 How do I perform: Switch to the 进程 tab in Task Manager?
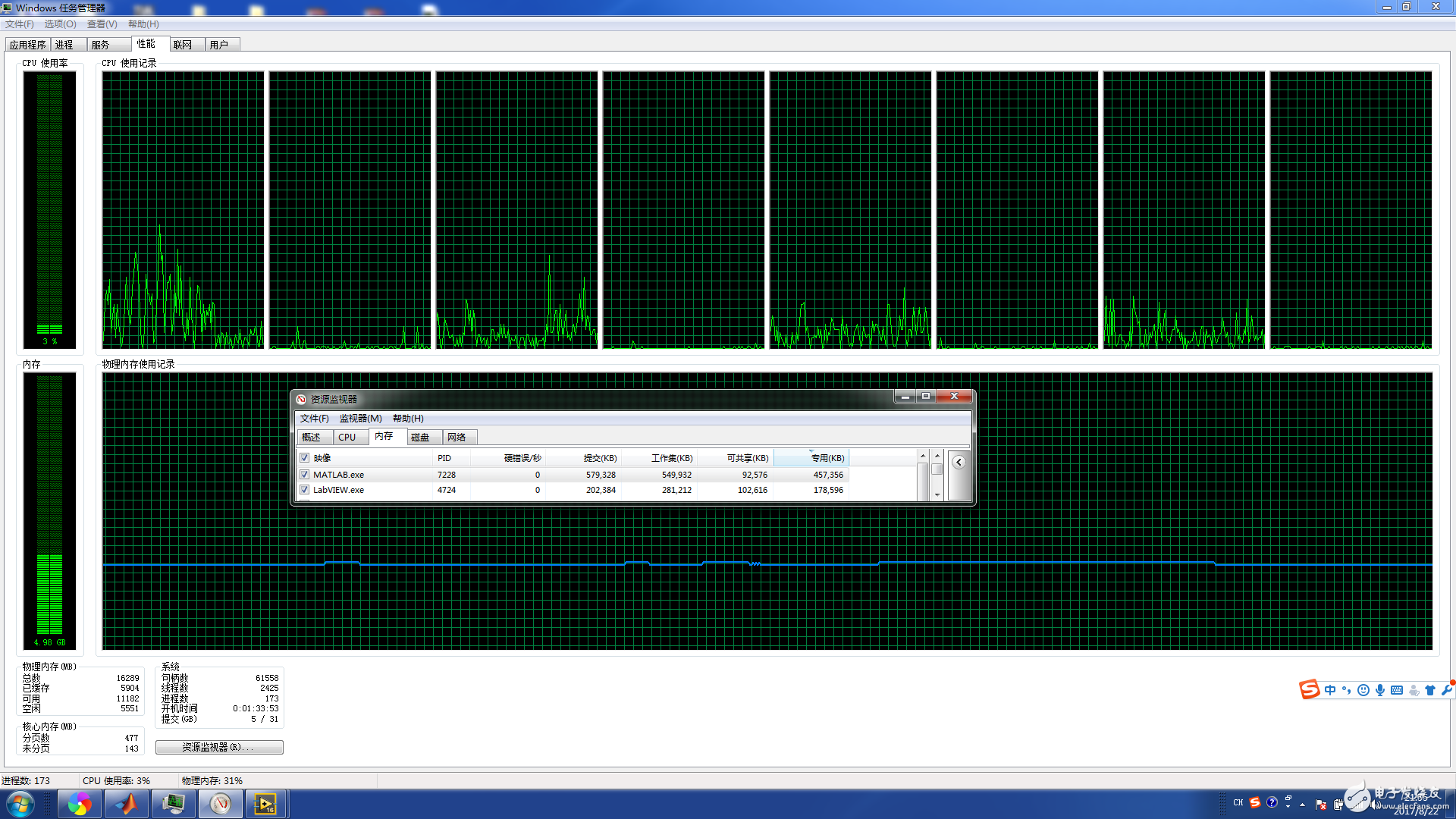point(64,45)
